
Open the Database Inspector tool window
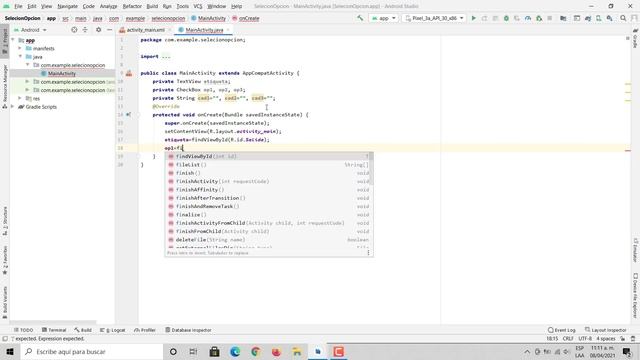point(188,330)
